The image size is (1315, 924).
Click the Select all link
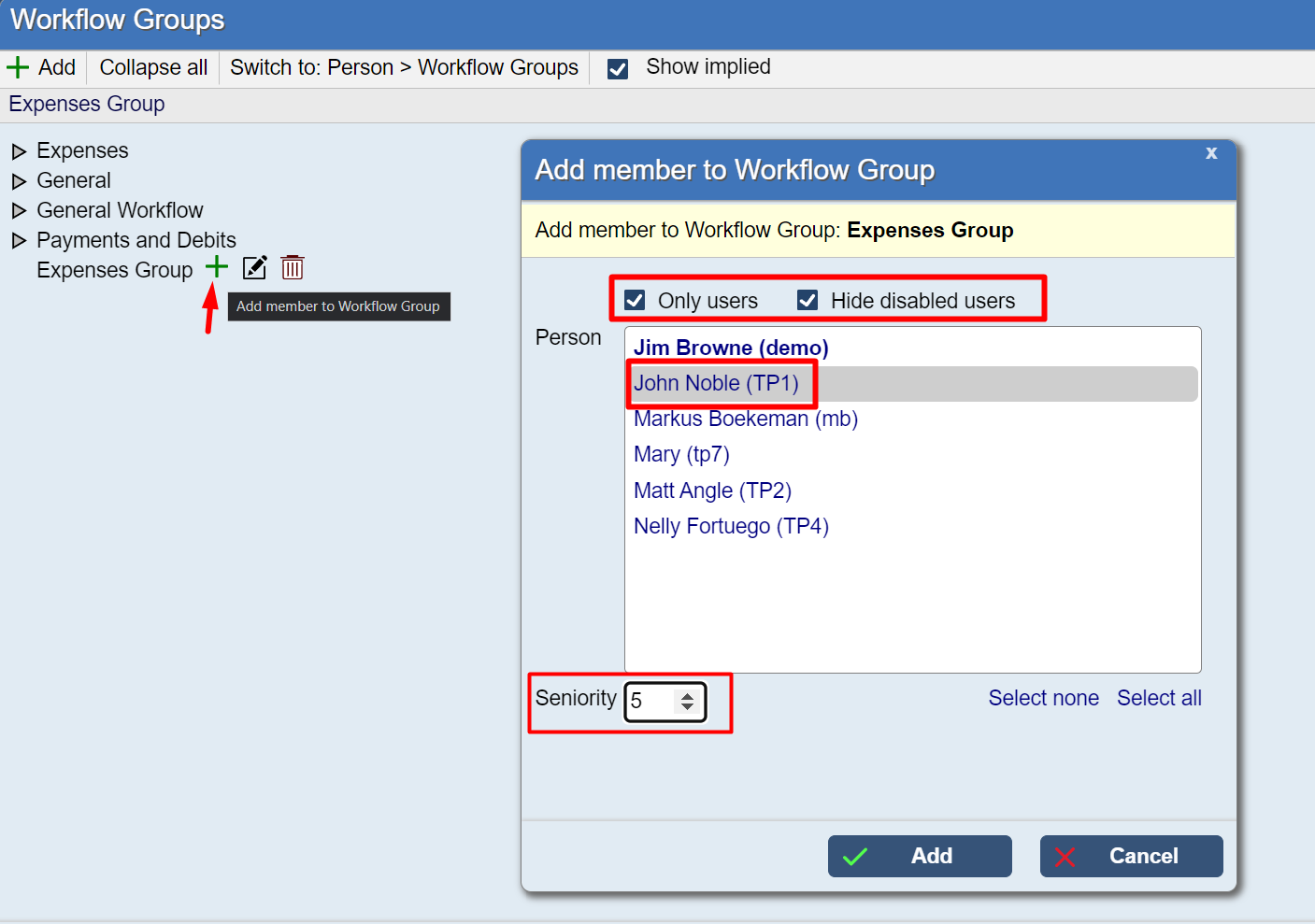point(1158,698)
